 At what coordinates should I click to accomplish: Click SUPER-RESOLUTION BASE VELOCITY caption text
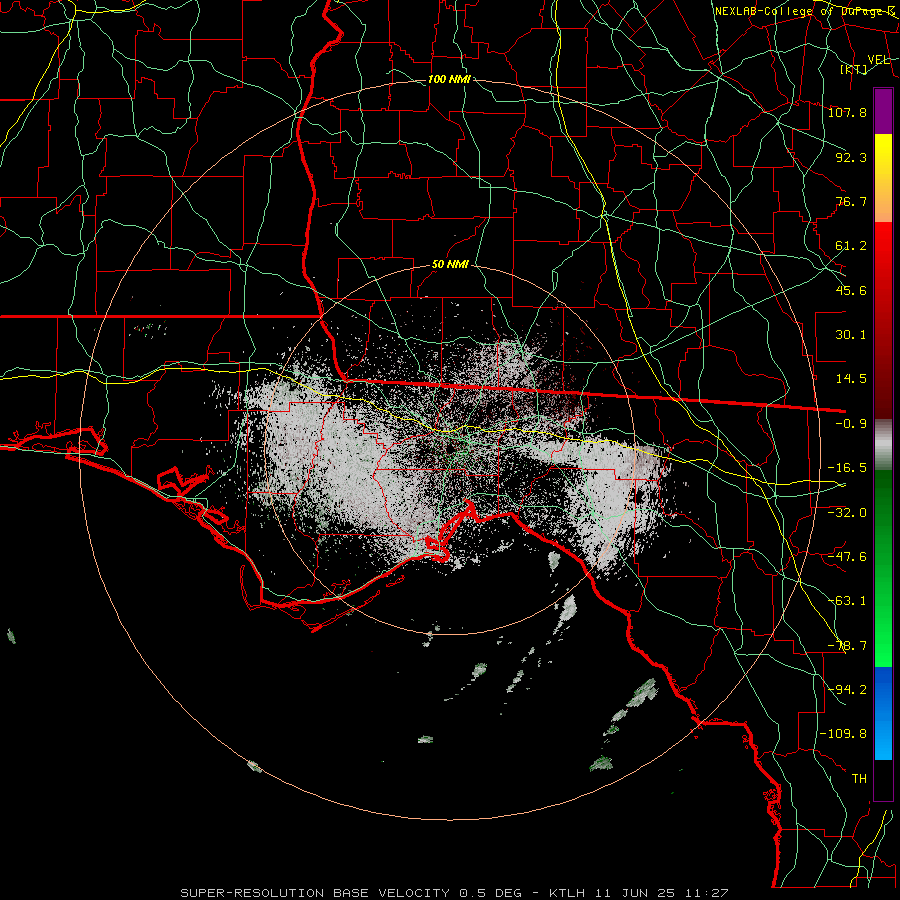tap(315, 893)
